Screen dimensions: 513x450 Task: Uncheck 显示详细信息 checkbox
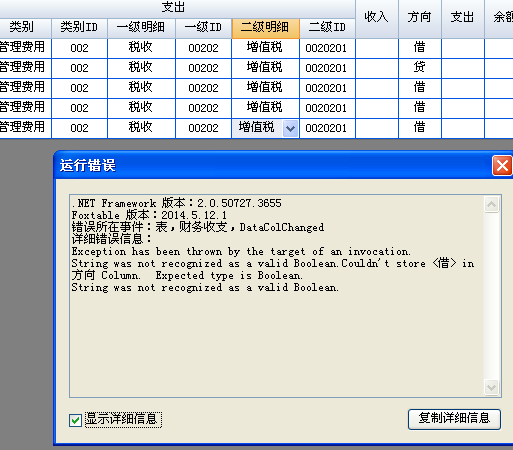pyautogui.click(x=75, y=420)
